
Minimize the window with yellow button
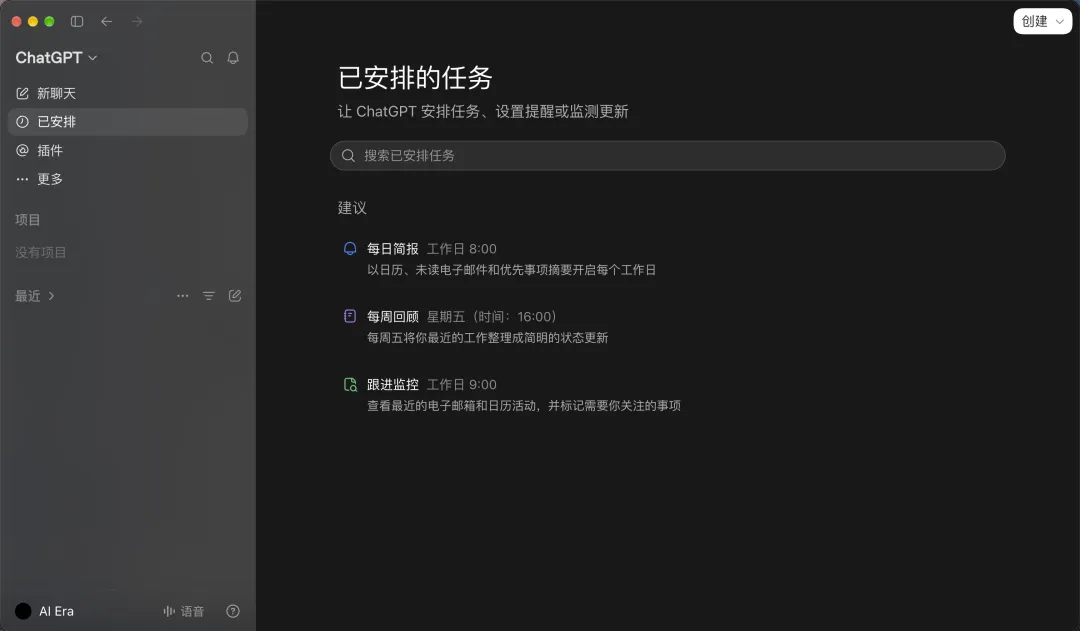click(x=32, y=21)
